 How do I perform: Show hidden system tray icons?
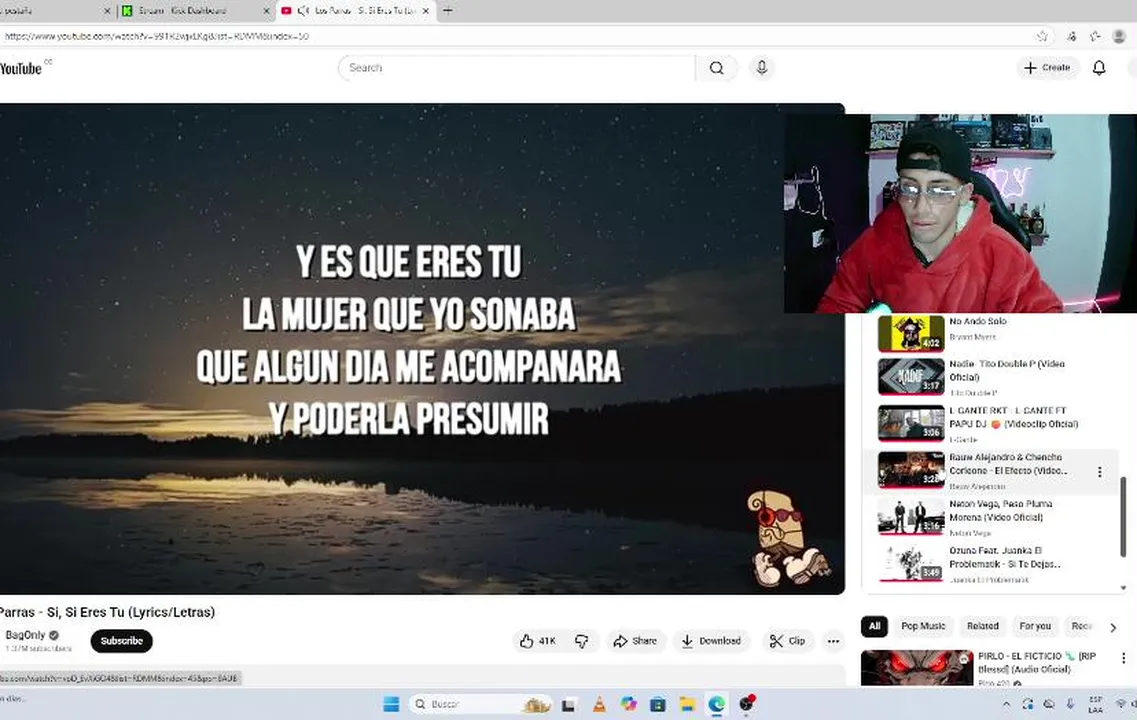[x=1006, y=704]
